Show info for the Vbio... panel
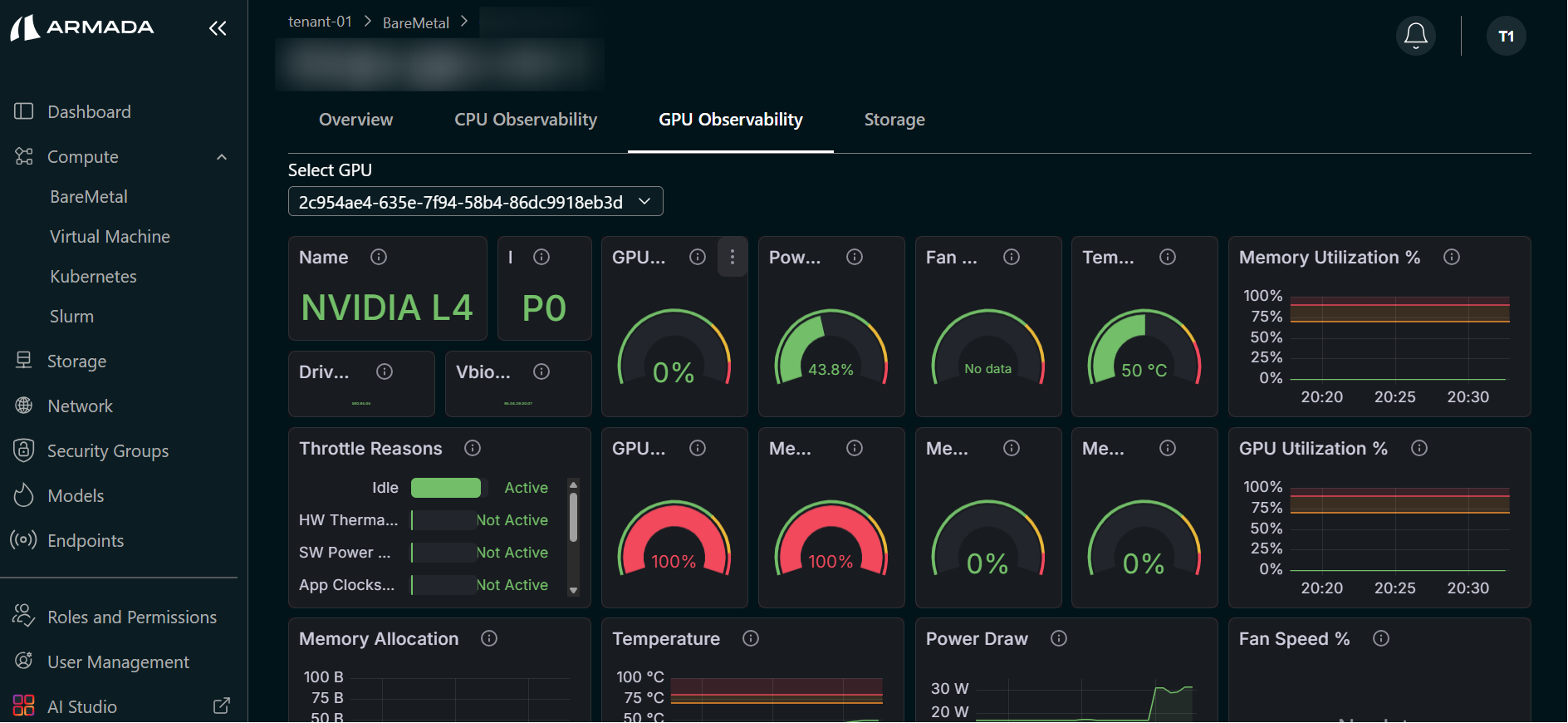The height and width of the screenshot is (723, 1568). [x=541, y=371]
